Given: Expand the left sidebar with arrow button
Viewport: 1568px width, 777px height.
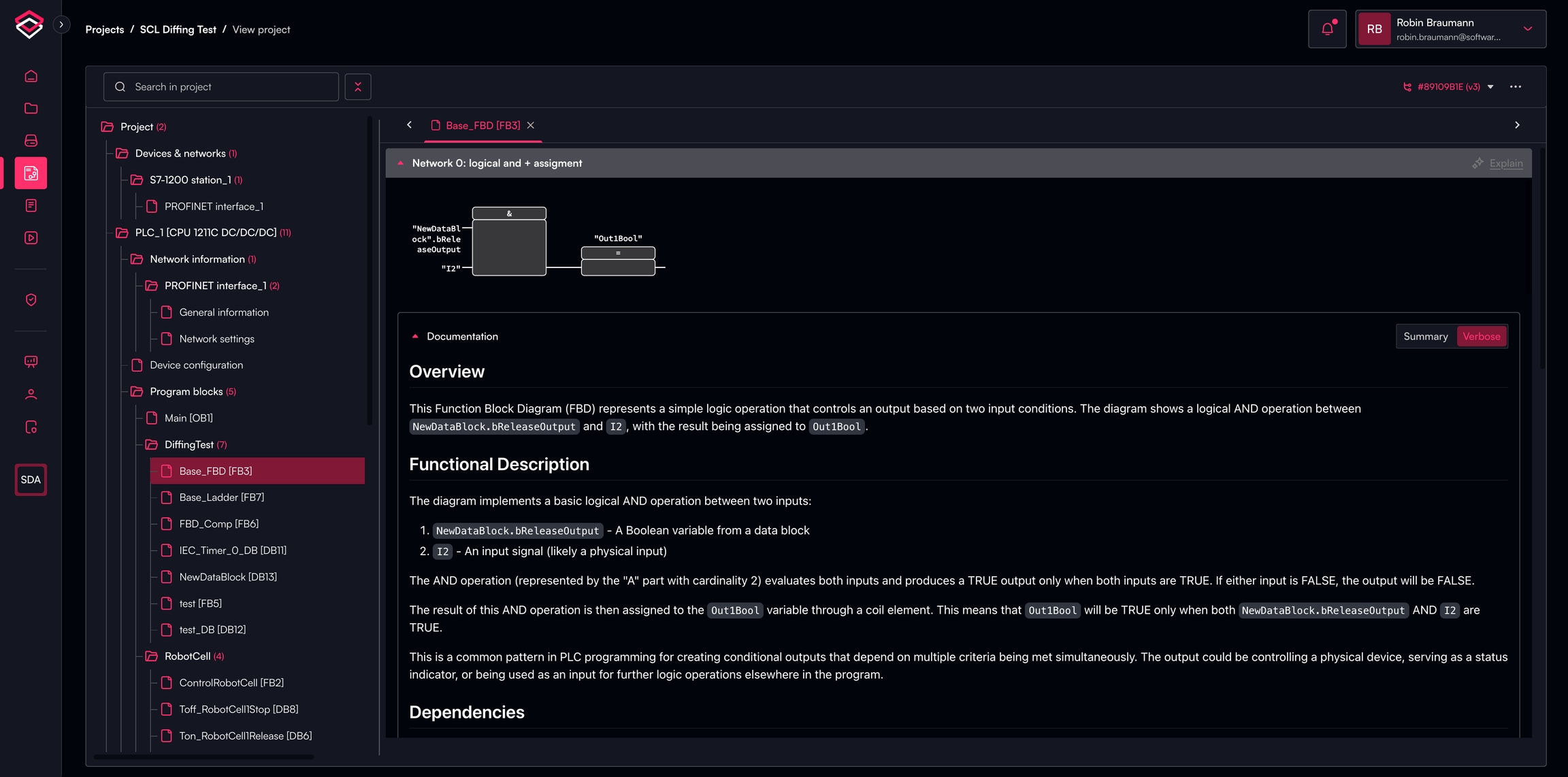Looking at the screenshot, I should [x=61, y=24].
